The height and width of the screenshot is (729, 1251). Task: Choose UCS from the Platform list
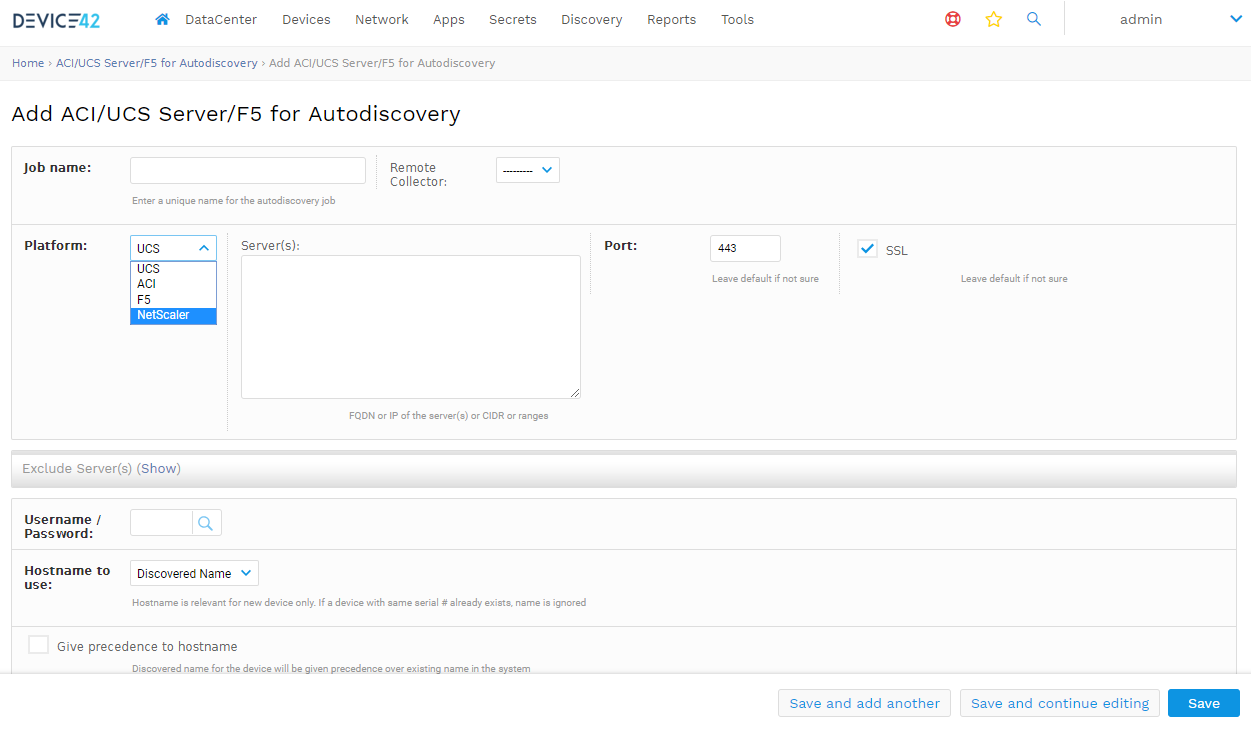[x=173, y=269]
